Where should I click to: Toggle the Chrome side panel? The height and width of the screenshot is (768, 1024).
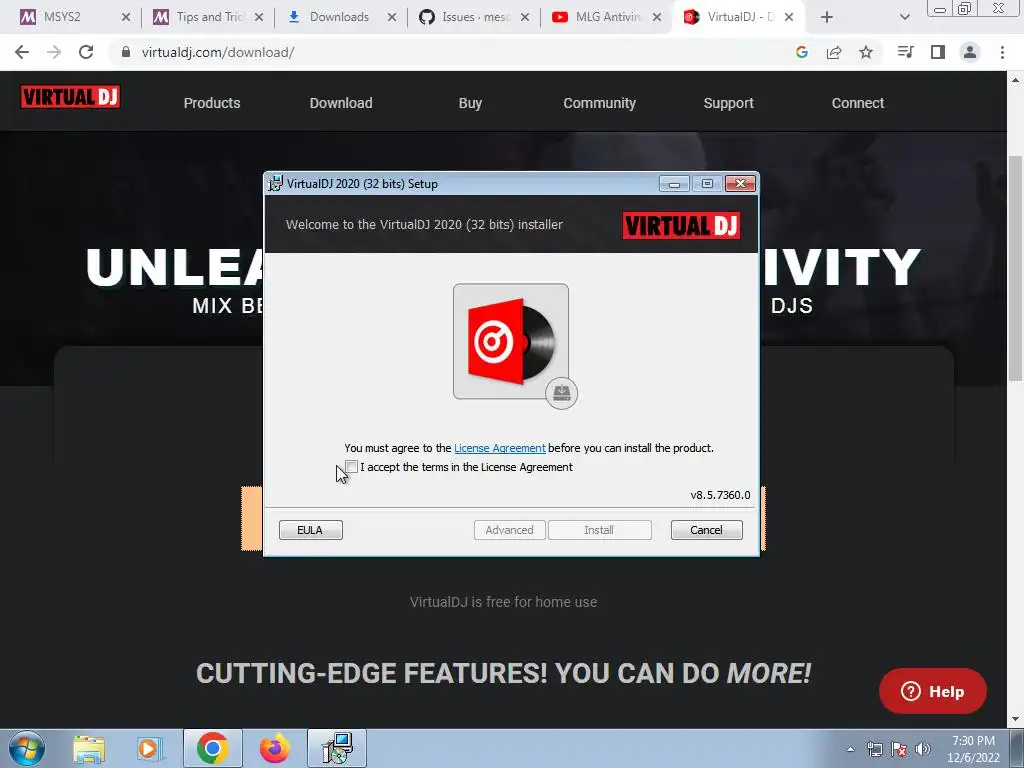(x=938, y=52)
